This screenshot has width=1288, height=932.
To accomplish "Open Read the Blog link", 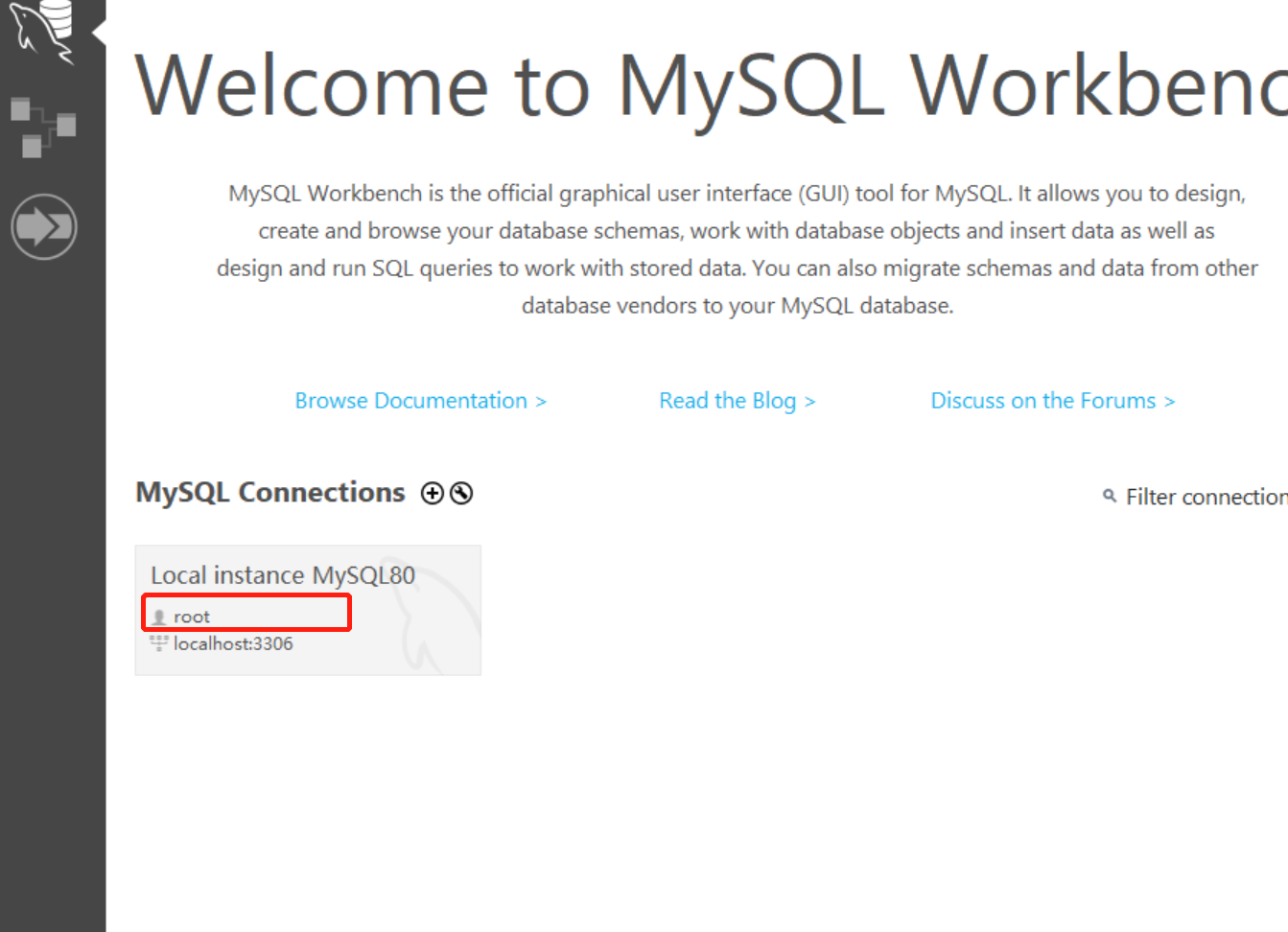I will click(738, 401).
